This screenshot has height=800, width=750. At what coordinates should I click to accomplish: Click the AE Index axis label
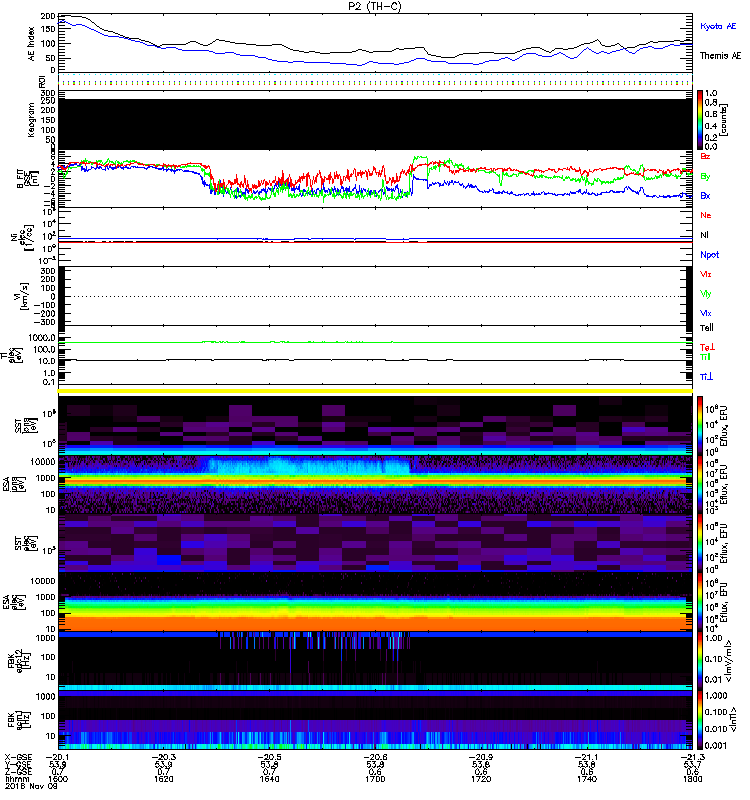pyautogui.click(x=32, y=44)
